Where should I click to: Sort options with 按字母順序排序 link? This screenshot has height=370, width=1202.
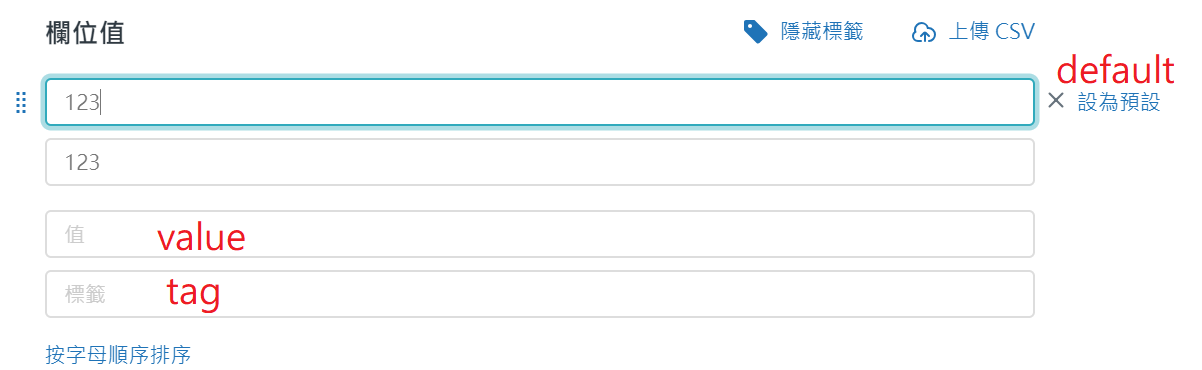pyautogui.click(x=118, y=354)
